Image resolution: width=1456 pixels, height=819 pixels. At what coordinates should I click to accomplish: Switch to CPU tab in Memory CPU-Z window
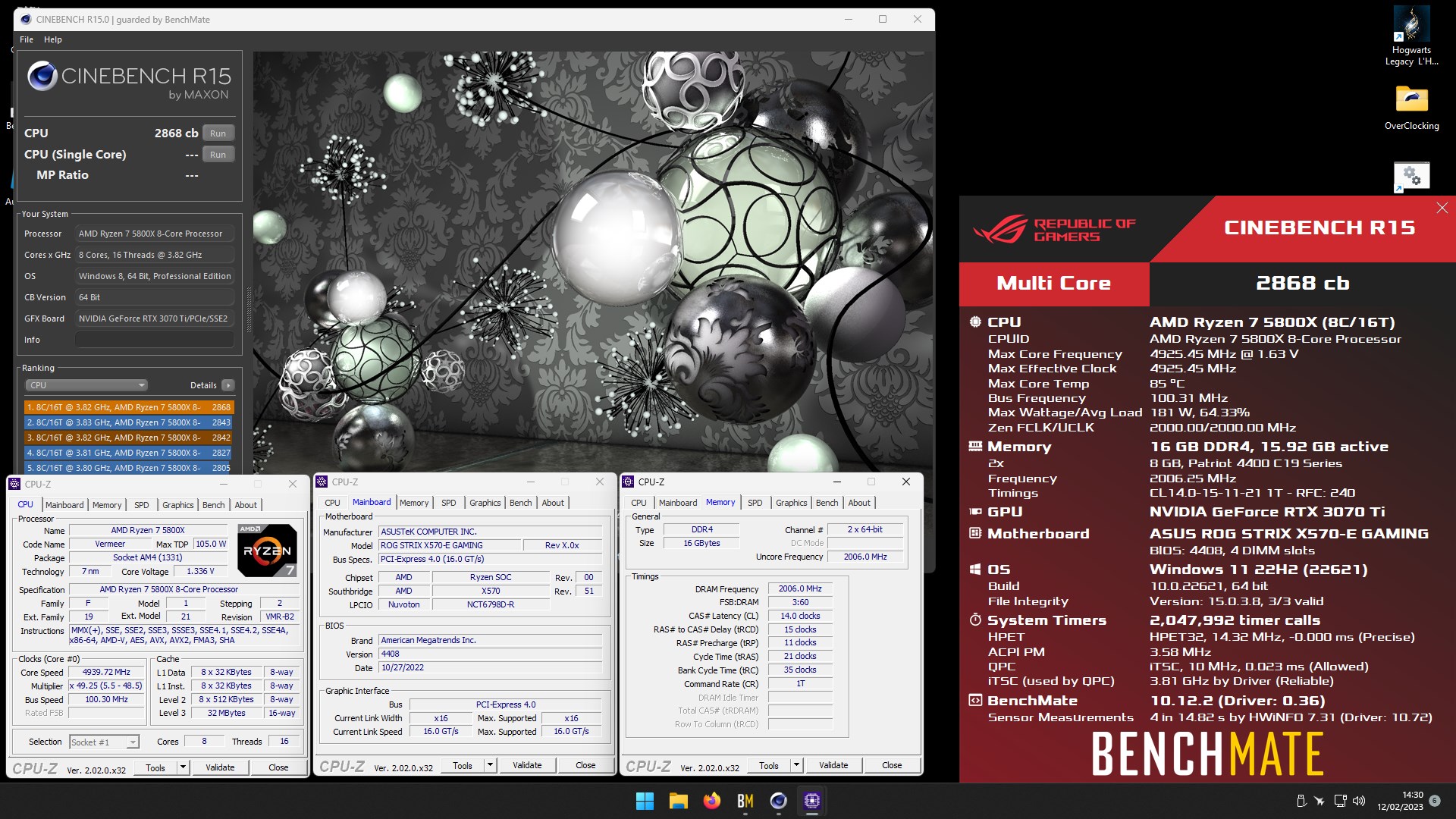tap(639, 503)
